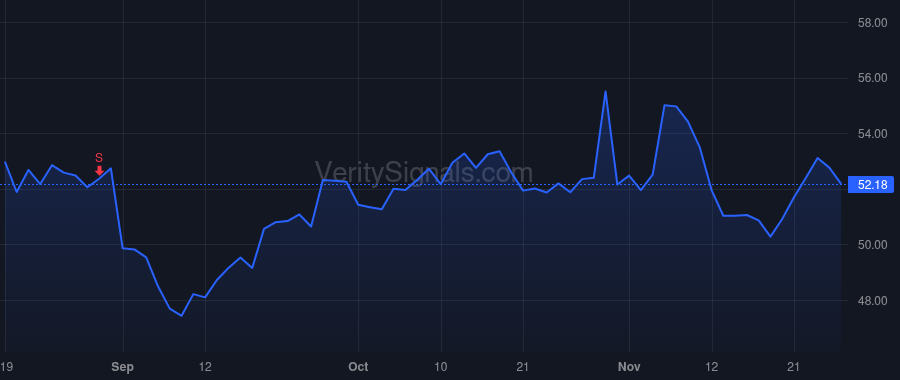
Task: Click the 10 date label after Oct
Action: (441, 367)
